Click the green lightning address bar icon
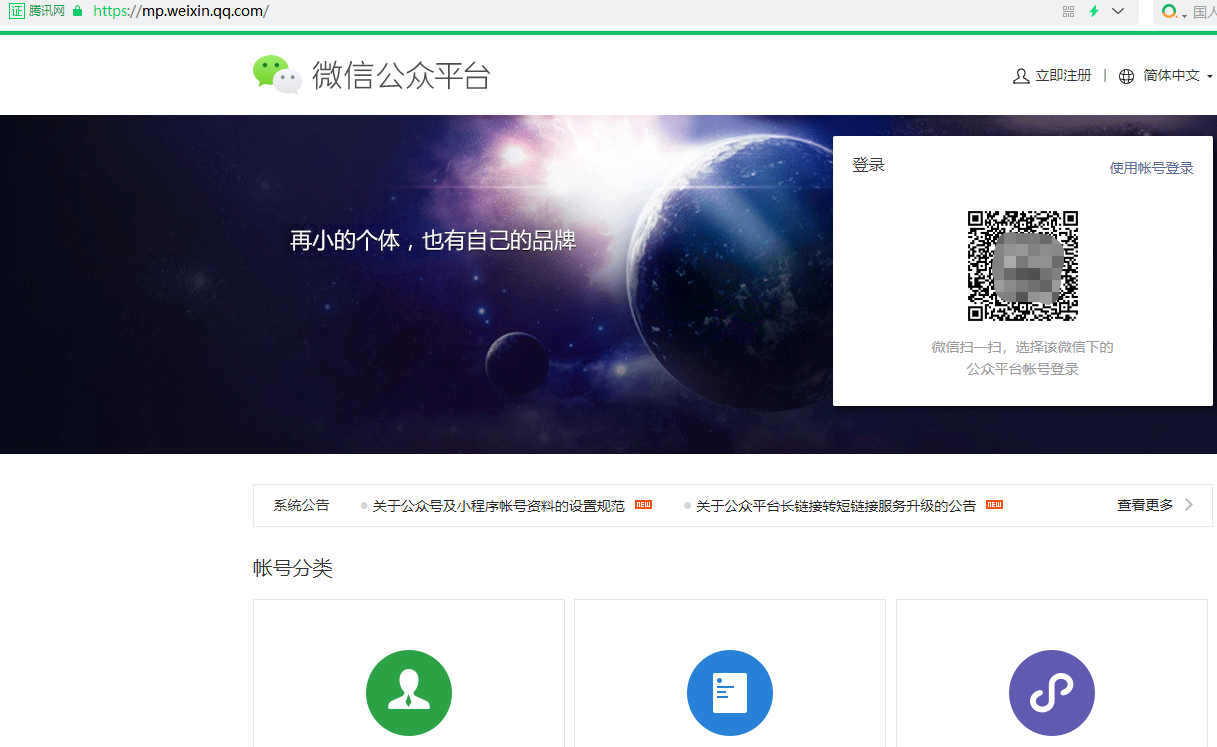The height and width of the screenshot is (747, 1217). point(1094,11)
